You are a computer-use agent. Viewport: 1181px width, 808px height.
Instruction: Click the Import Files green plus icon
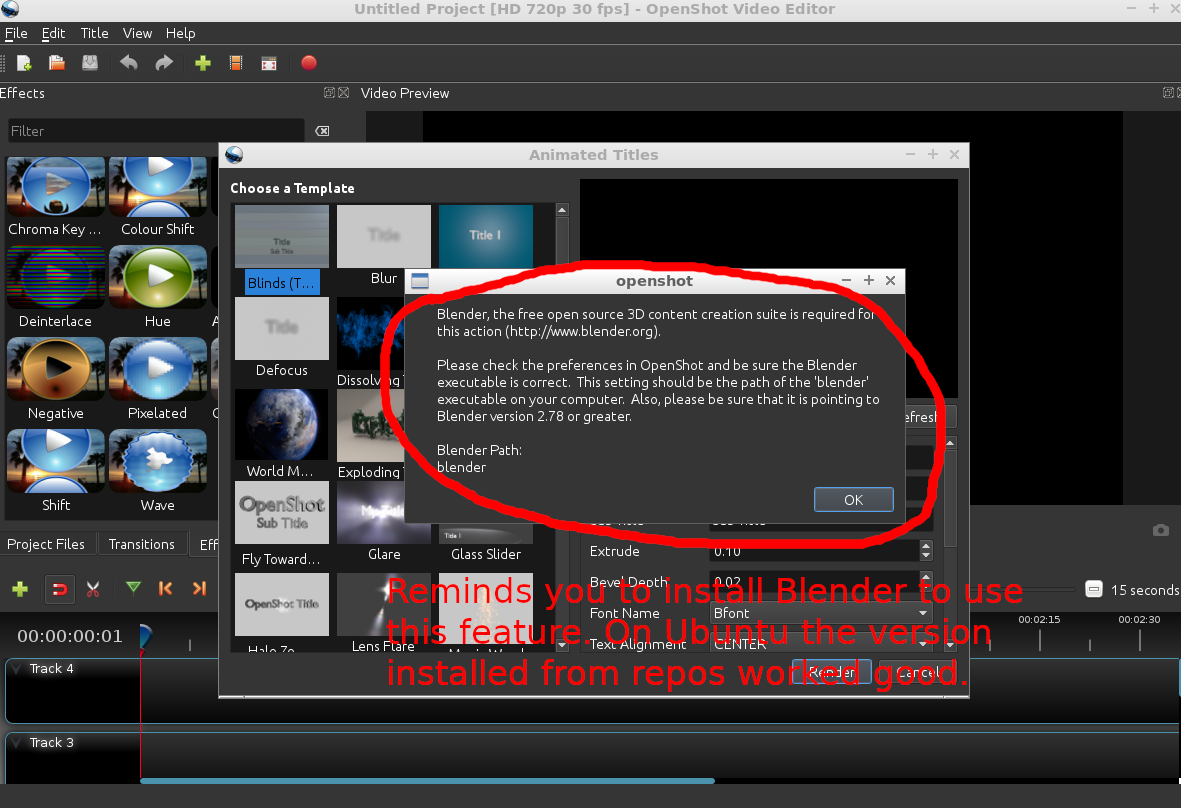pos(203,63)
